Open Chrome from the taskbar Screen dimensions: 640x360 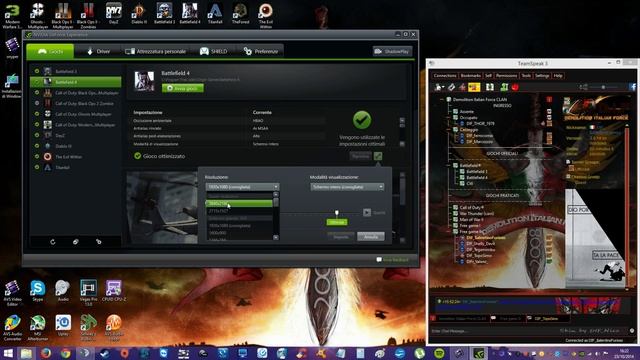point(65,353)
